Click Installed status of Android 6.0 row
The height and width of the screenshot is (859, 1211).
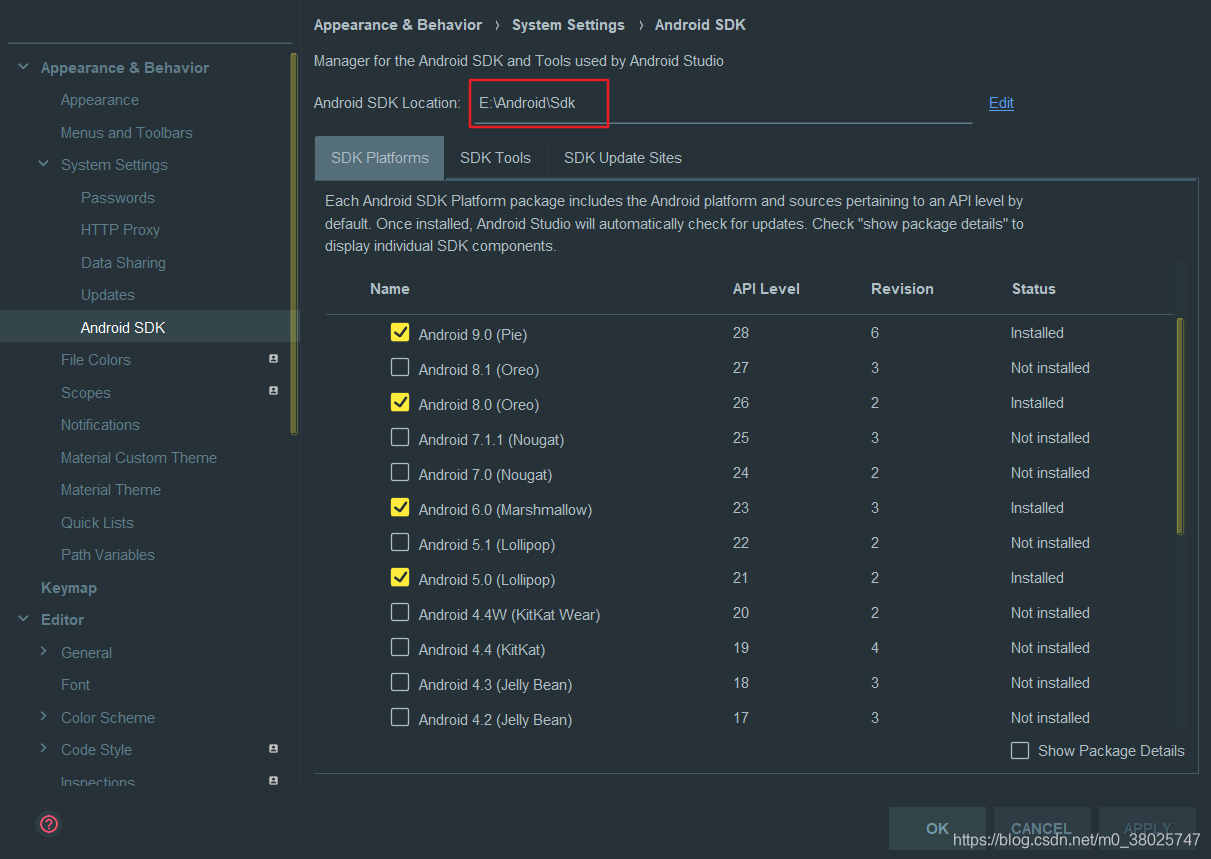[x=1037, y=508]
